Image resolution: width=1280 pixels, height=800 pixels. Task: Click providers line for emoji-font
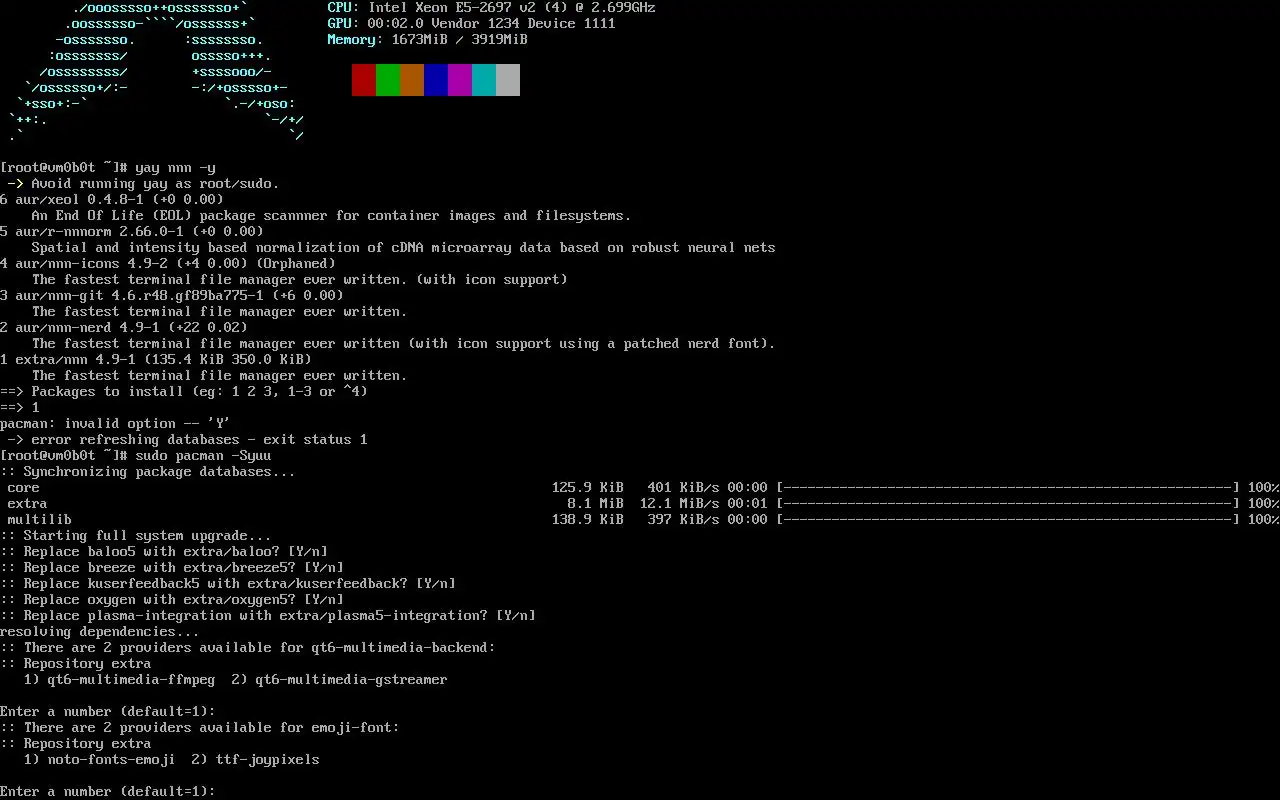click(200, 728)
